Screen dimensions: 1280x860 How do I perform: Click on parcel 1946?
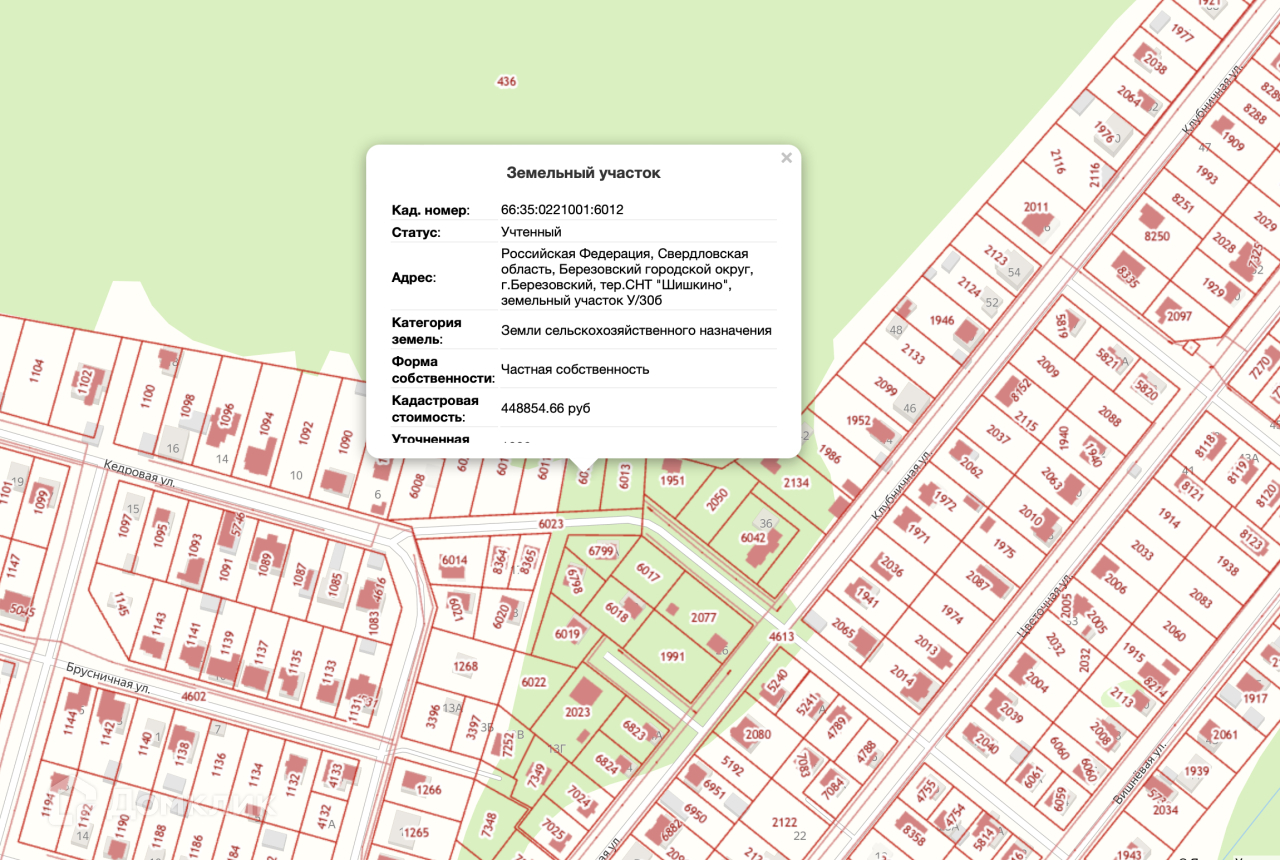942,321
